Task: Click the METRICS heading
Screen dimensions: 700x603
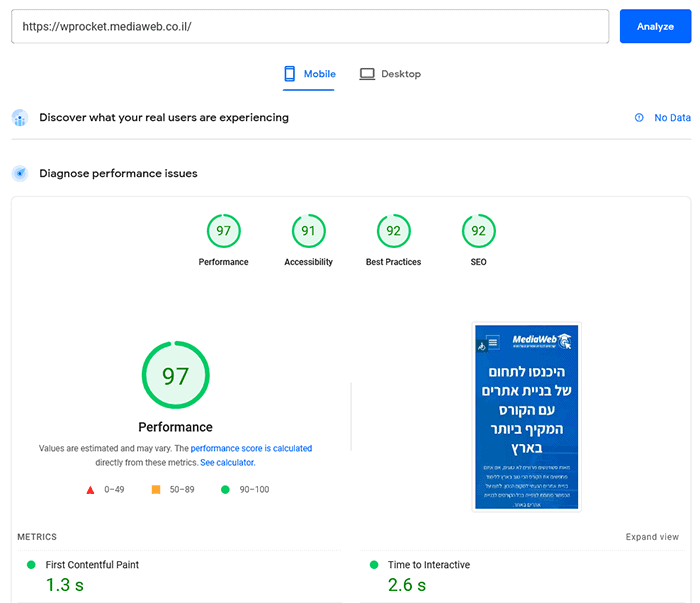Action: [37, 537]
